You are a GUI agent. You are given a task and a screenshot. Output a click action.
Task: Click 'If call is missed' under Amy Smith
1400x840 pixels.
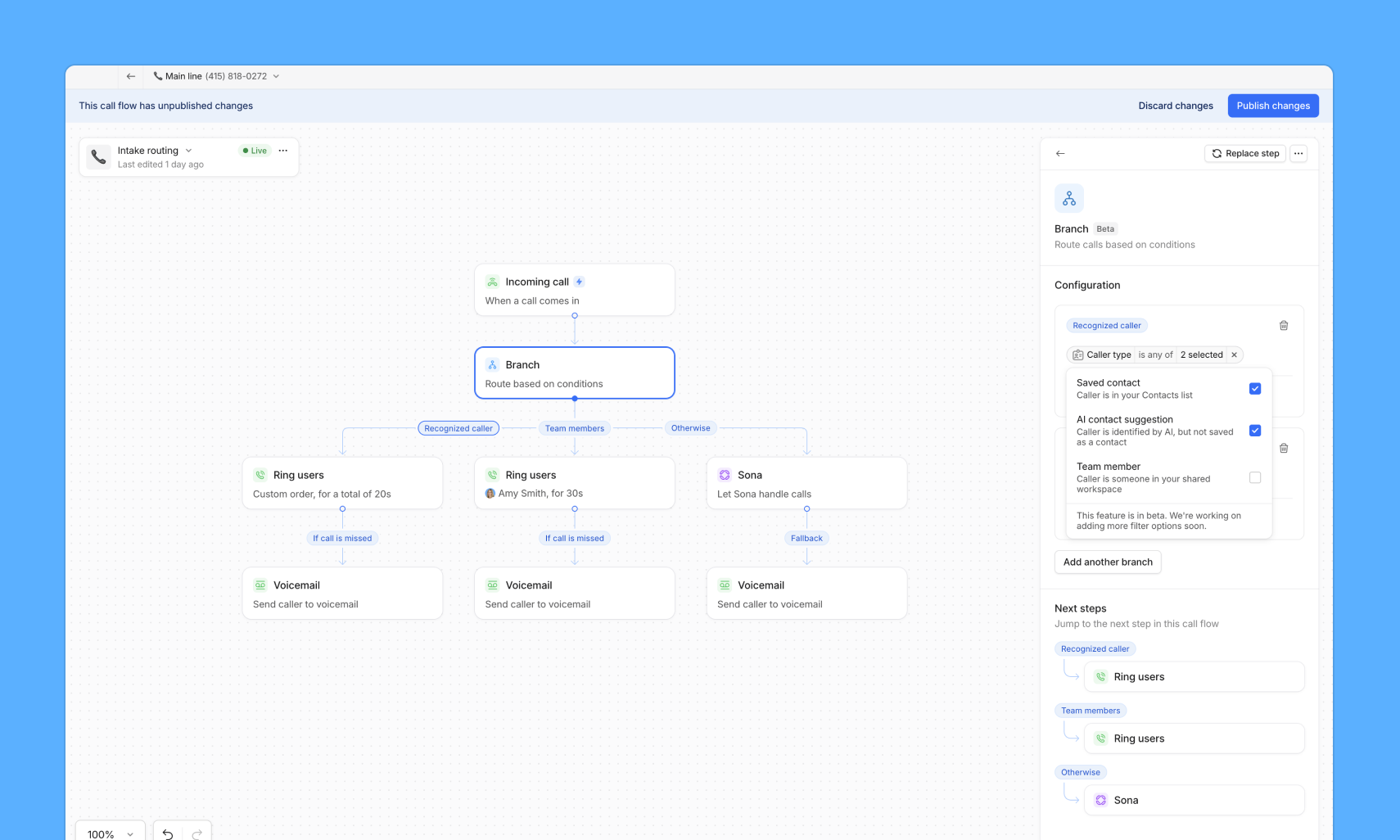click(575, 538)
